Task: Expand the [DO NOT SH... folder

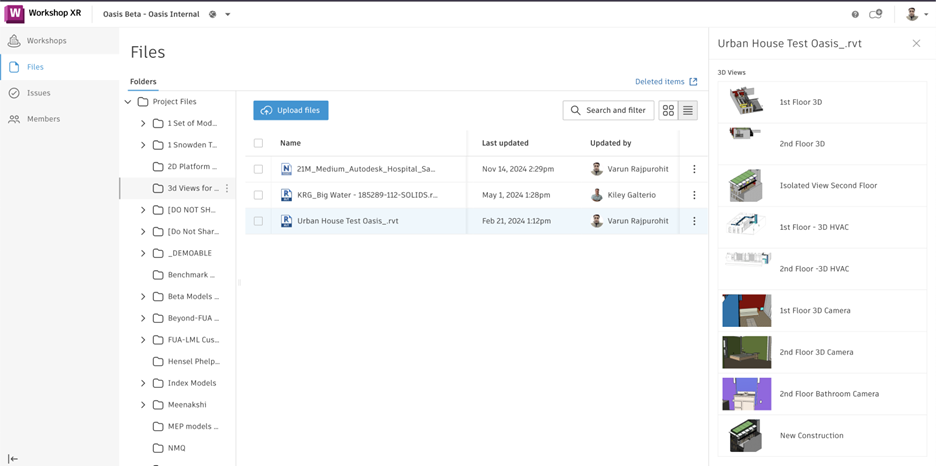Action: [x=143, y=210]
